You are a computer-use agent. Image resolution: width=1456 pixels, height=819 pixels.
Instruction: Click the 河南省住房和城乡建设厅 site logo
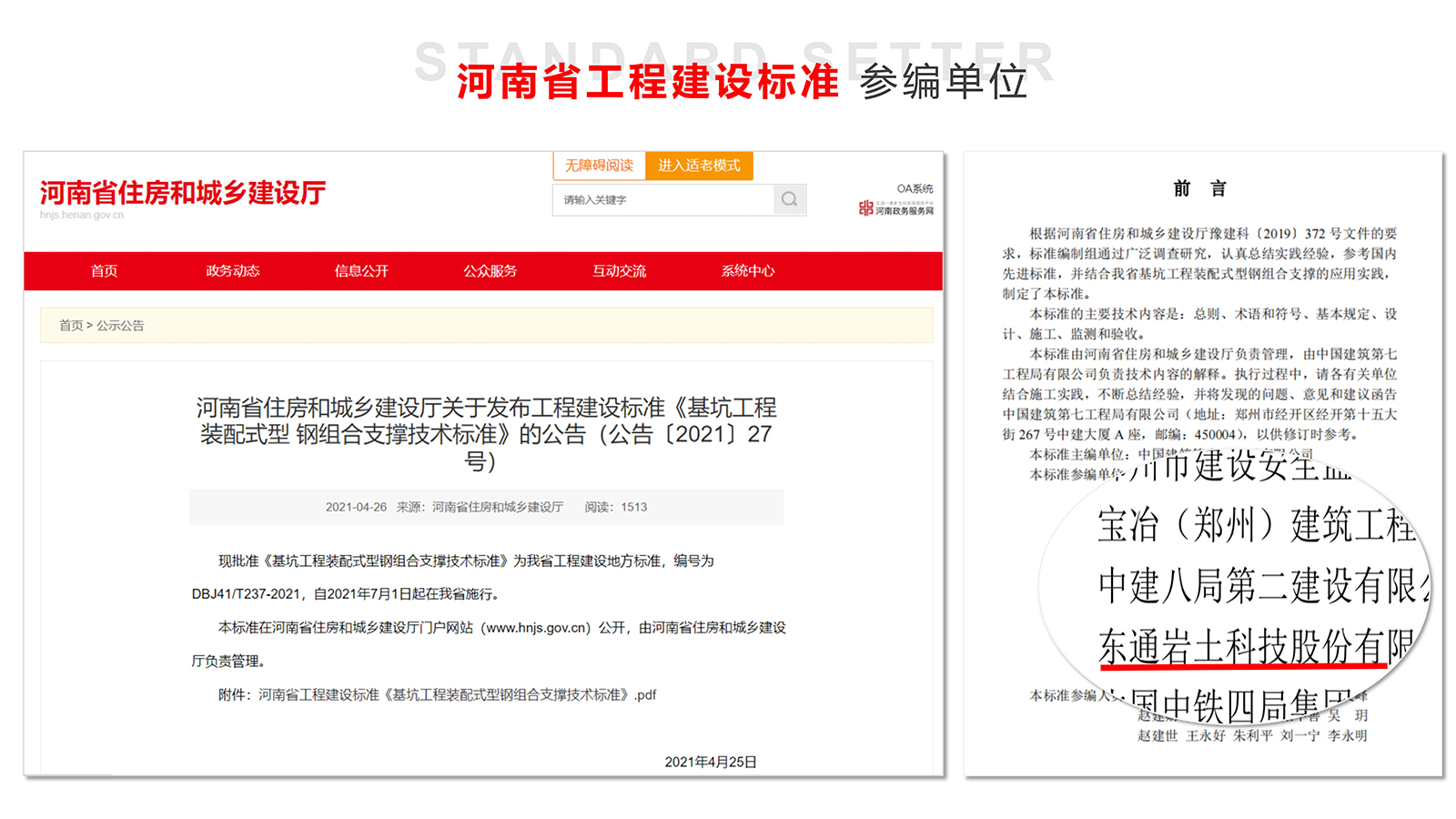182,194
